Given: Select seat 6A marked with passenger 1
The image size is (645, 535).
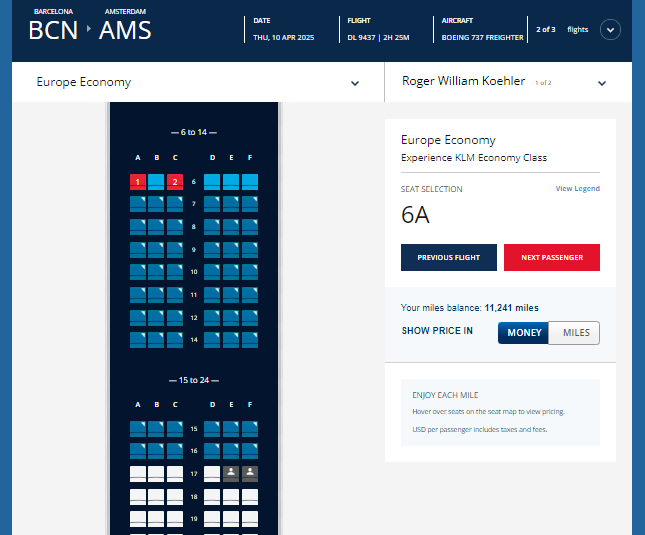Looking at the screenshot, I should point(138,182).
